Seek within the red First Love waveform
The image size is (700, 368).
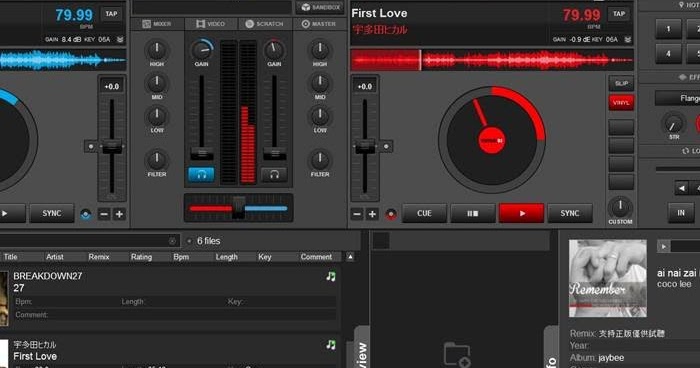point(492,60)
